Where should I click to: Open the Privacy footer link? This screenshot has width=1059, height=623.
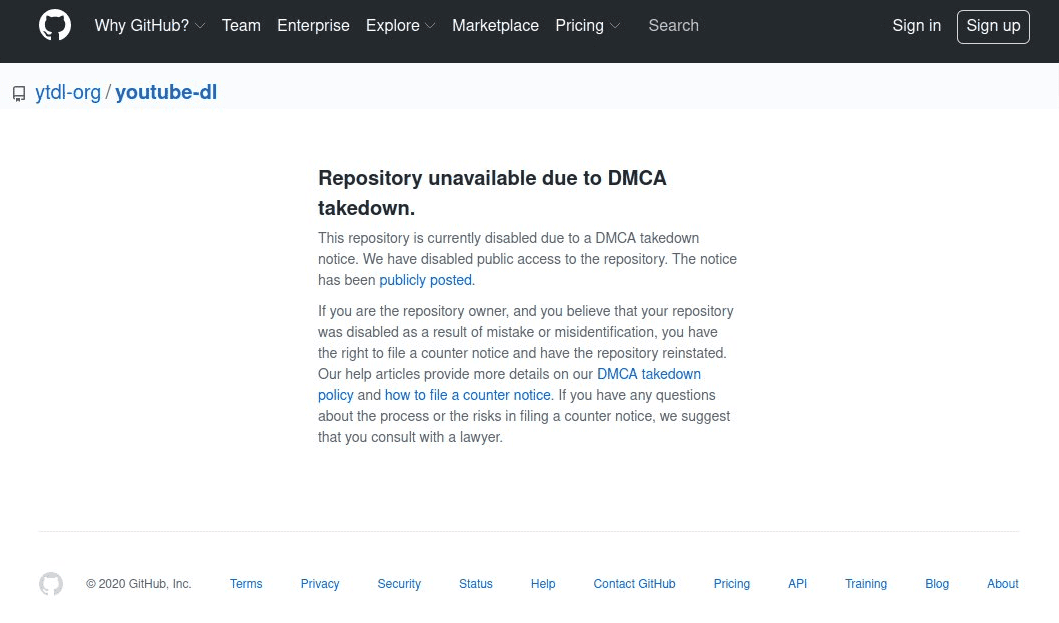point(320,584)
